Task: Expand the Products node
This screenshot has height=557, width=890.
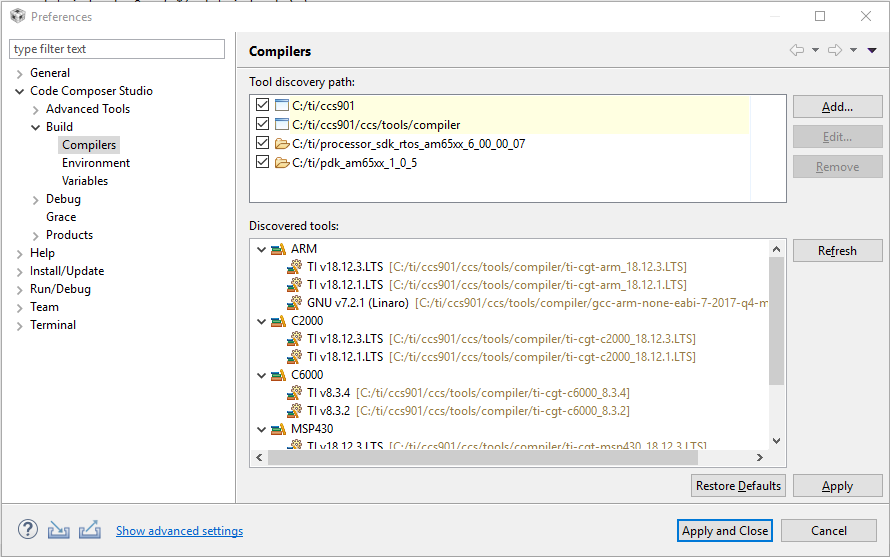Action: pyautogui.click(x=35, y=236)
